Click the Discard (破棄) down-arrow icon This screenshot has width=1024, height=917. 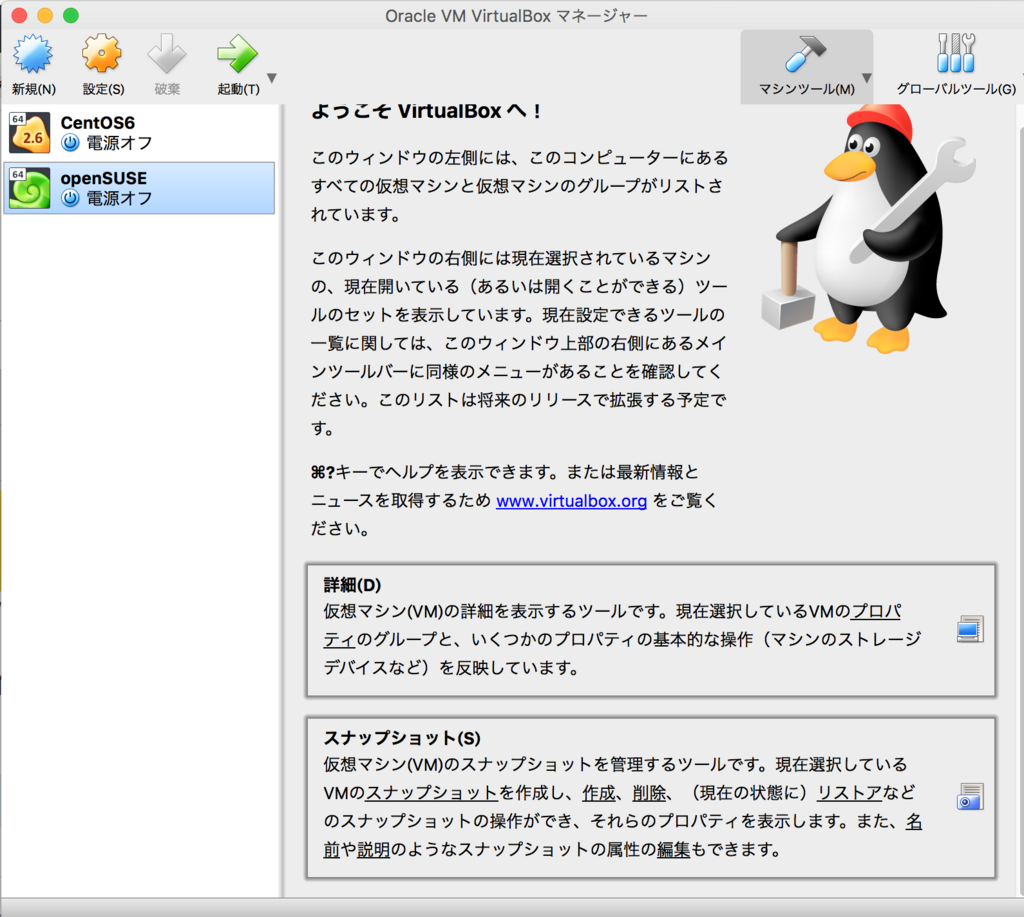[x=167, y=54]
